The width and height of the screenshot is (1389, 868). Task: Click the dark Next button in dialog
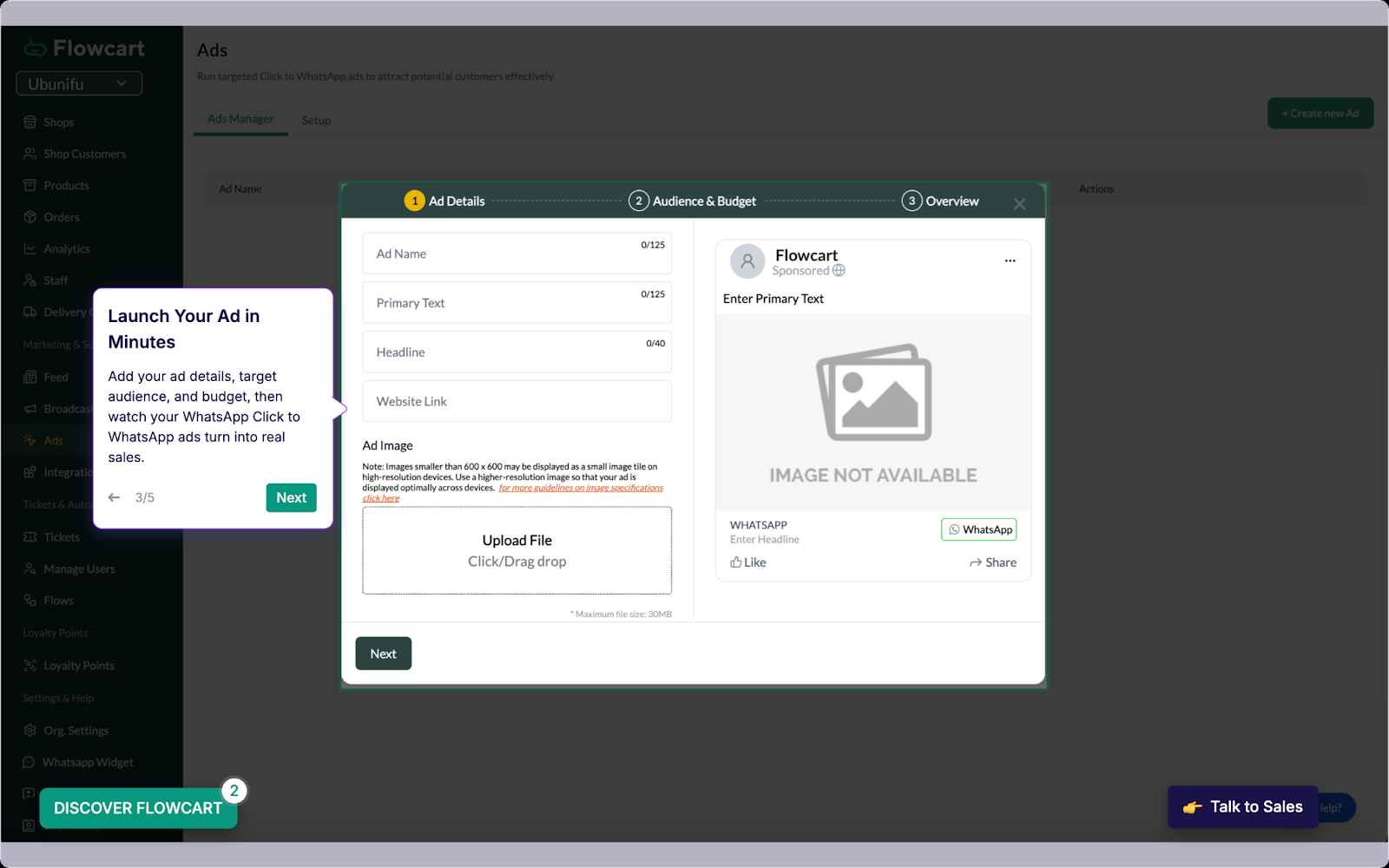tap(383, 654)
